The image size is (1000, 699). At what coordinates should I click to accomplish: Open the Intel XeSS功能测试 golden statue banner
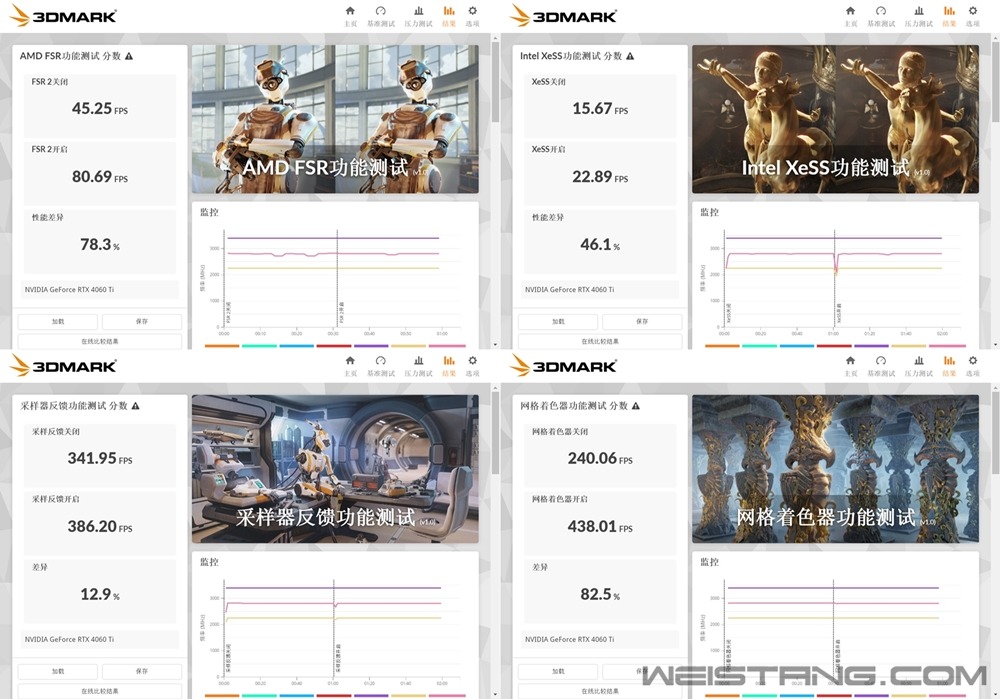click(835, 119)
